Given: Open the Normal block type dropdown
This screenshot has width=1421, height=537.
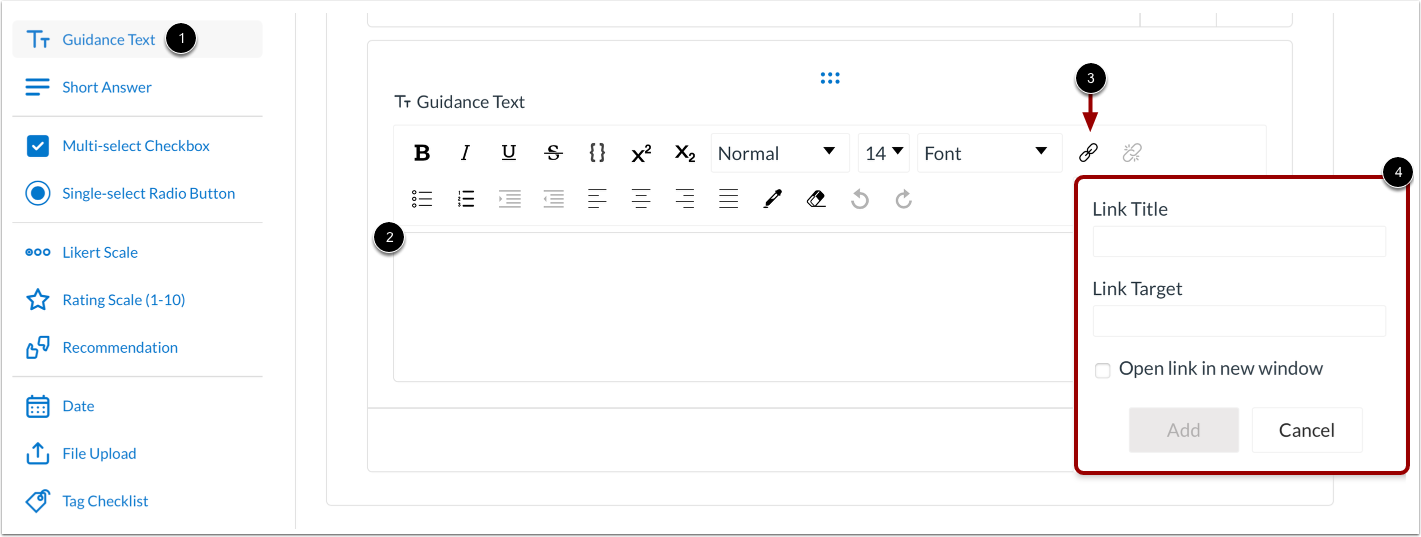Looking at the screenshot, I should pos(780,153).
